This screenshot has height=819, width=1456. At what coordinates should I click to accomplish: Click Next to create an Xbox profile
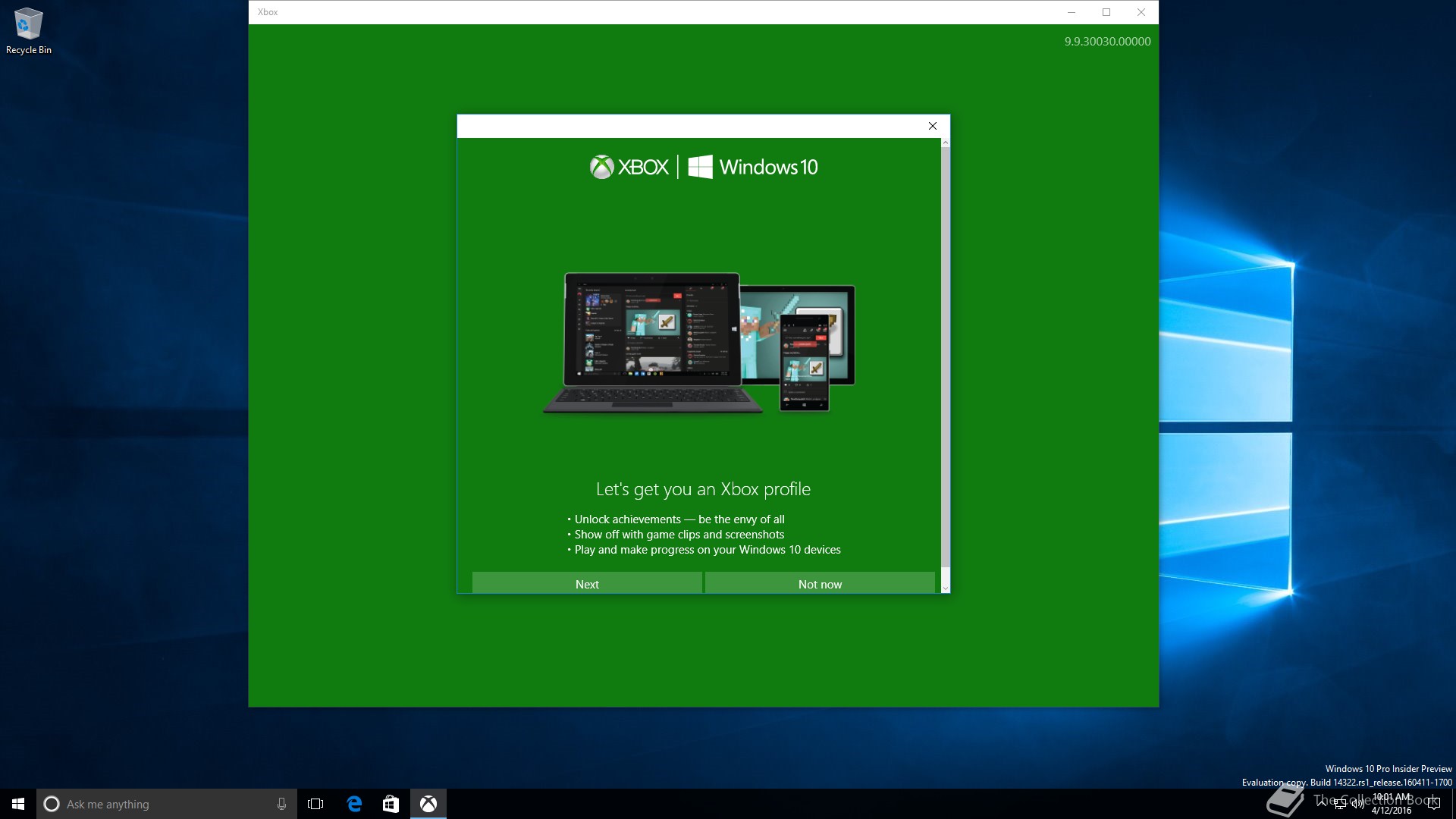point(587,583)
